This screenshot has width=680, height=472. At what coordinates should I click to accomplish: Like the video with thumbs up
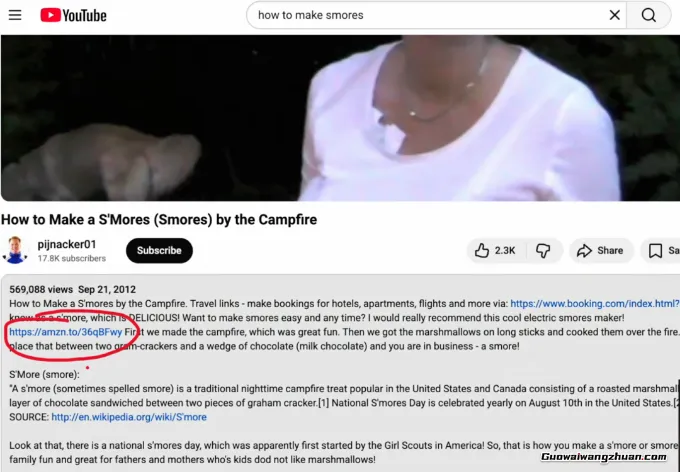496,250
